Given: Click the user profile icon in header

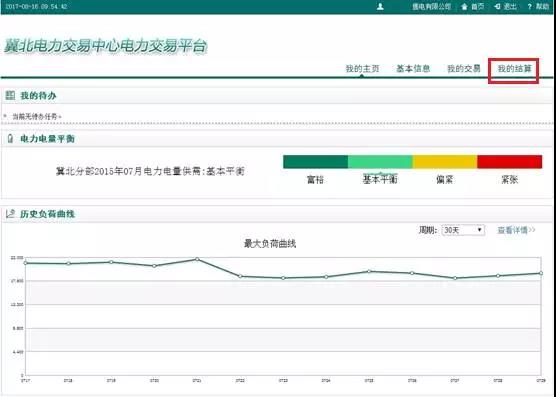Looking at the screenshot, I should point(380,6).
